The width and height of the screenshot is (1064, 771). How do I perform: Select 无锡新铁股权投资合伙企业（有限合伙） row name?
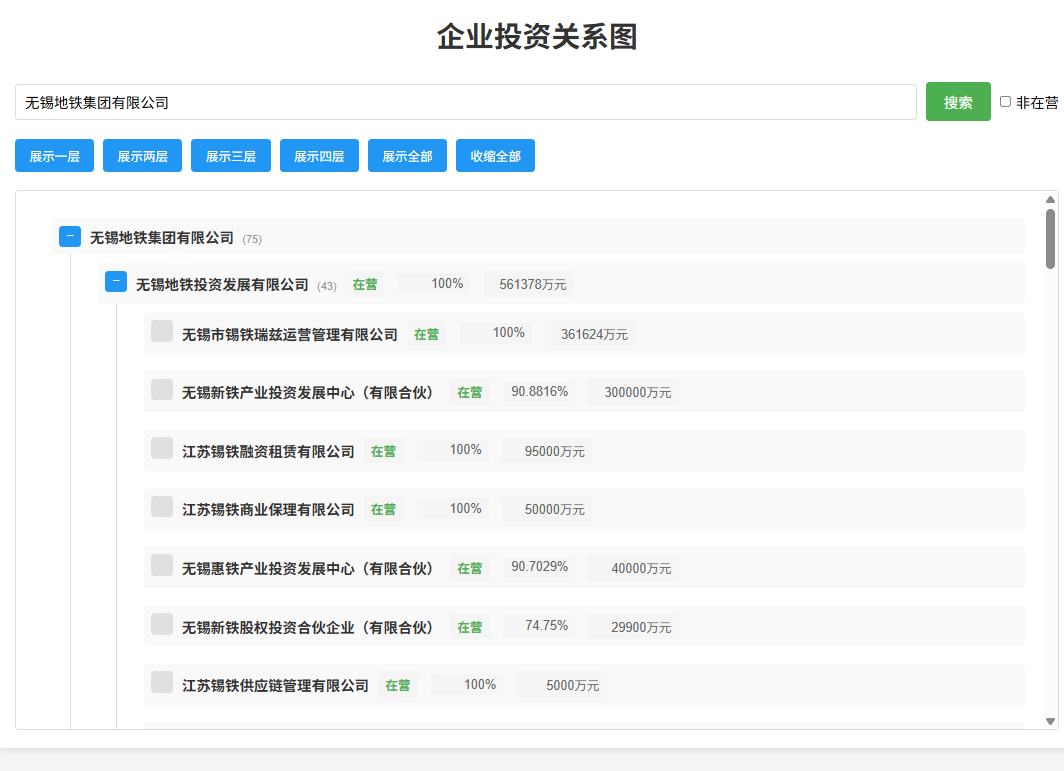coord(307,627)
